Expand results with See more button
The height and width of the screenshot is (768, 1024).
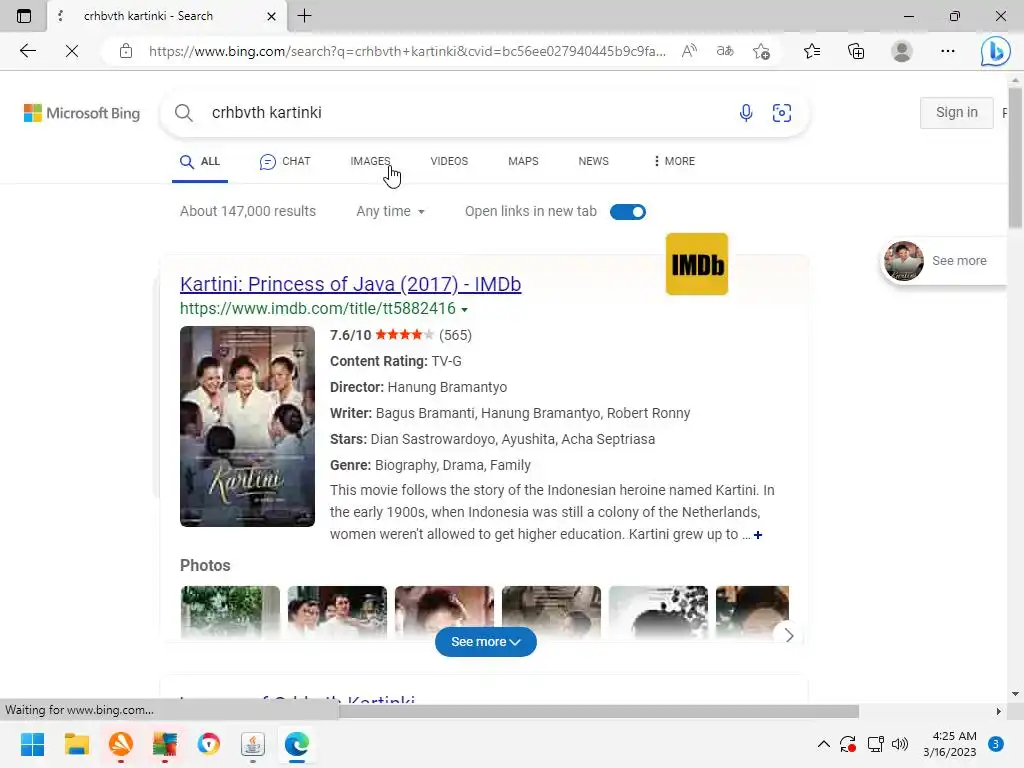(x=486, y=642)
